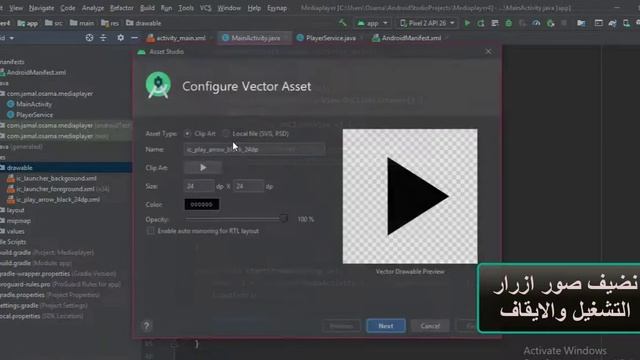The image size is (640, 360).
Task: Click the Opacity slider handle
Action: (x=284, y=219)
